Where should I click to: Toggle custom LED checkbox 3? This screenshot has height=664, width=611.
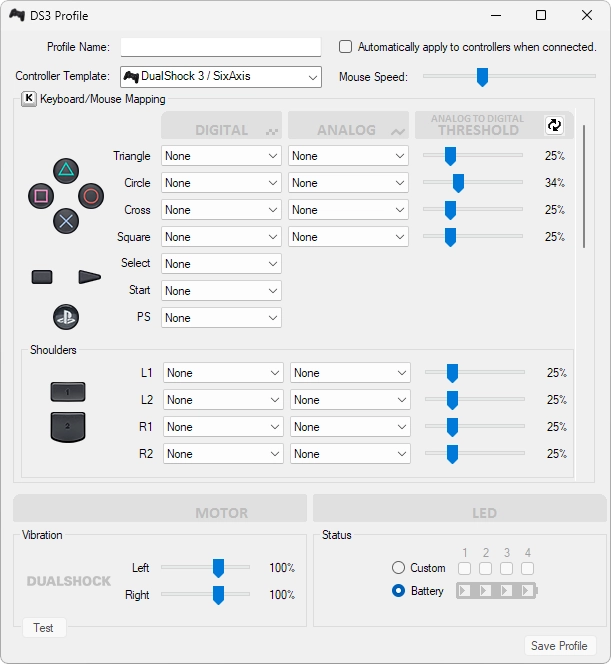tap(506, 568)
